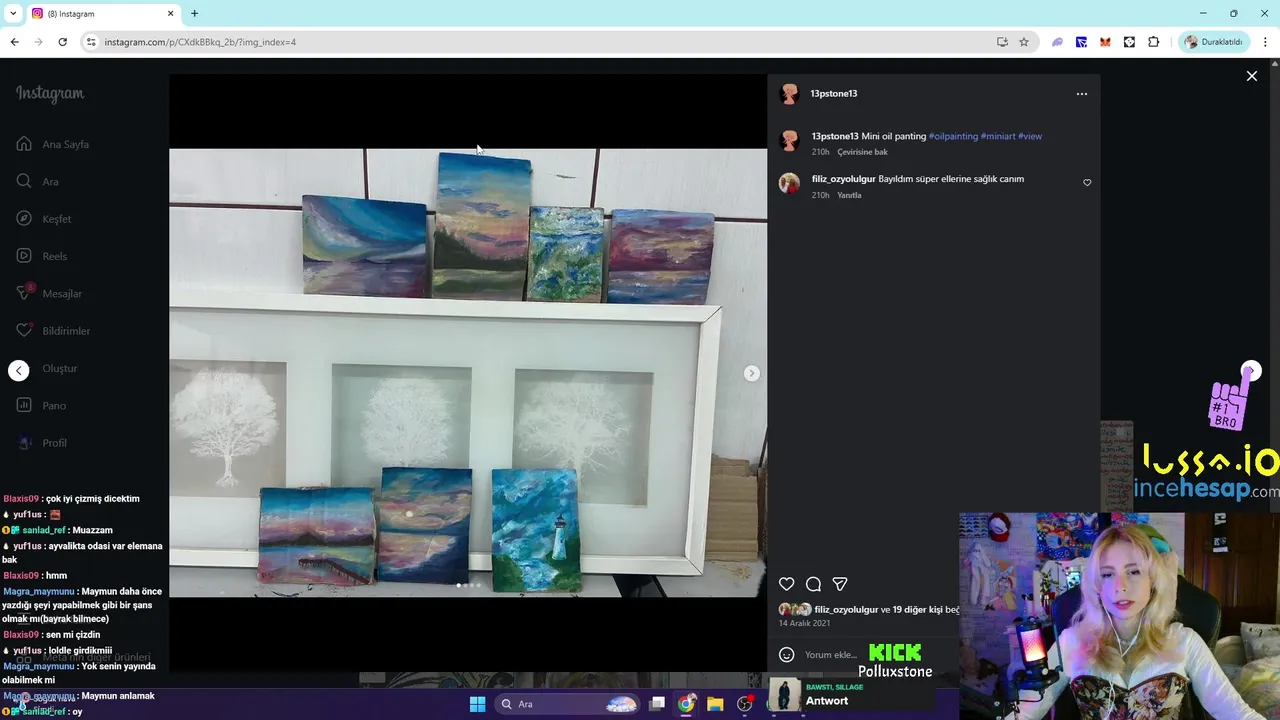Open the Extensions puzzle-piece menu
The width and height of the screenshot is (1280, 720).
[x=1153, y=42]
